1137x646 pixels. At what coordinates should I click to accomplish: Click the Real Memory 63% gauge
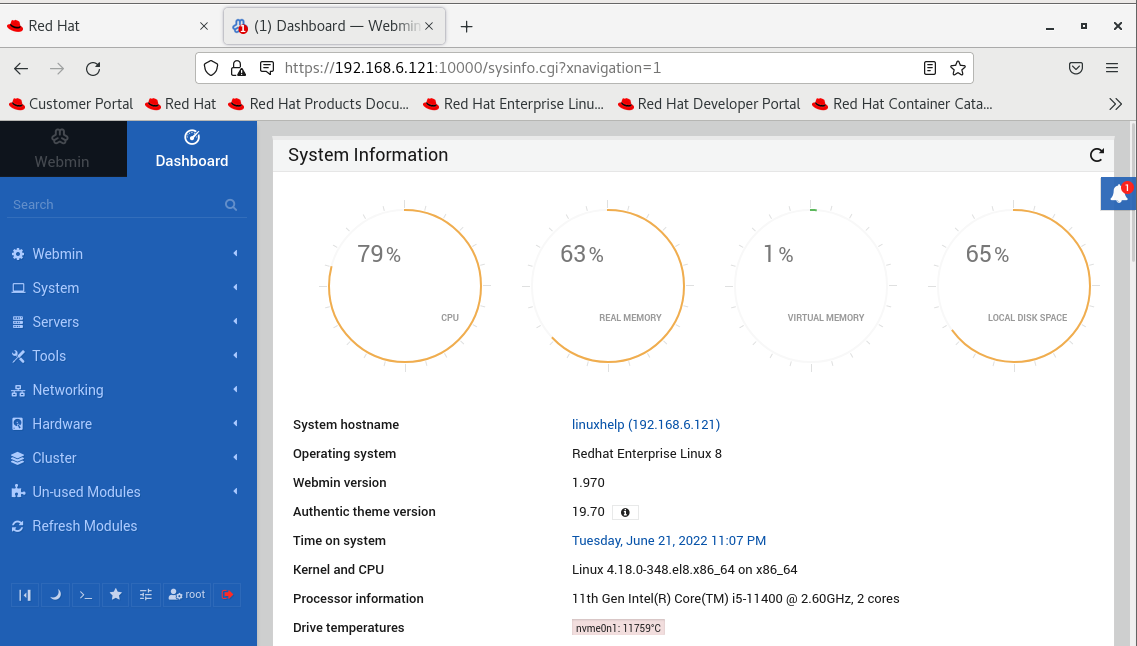608,286
